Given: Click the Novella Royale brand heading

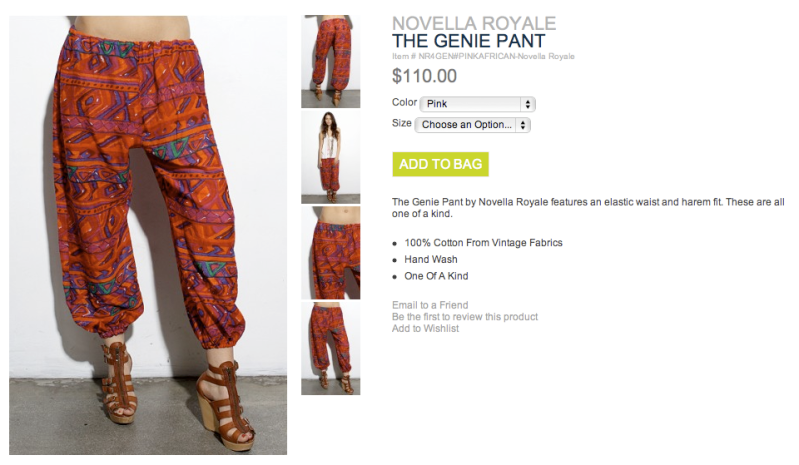Looking at the screenshot, I should tap(474, 23).
